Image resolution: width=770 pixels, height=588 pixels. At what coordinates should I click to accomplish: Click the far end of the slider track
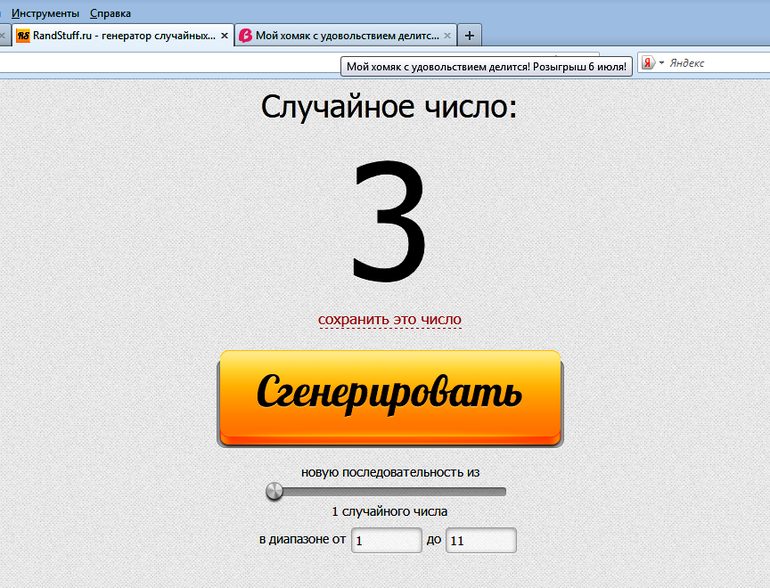pos(502,491)
